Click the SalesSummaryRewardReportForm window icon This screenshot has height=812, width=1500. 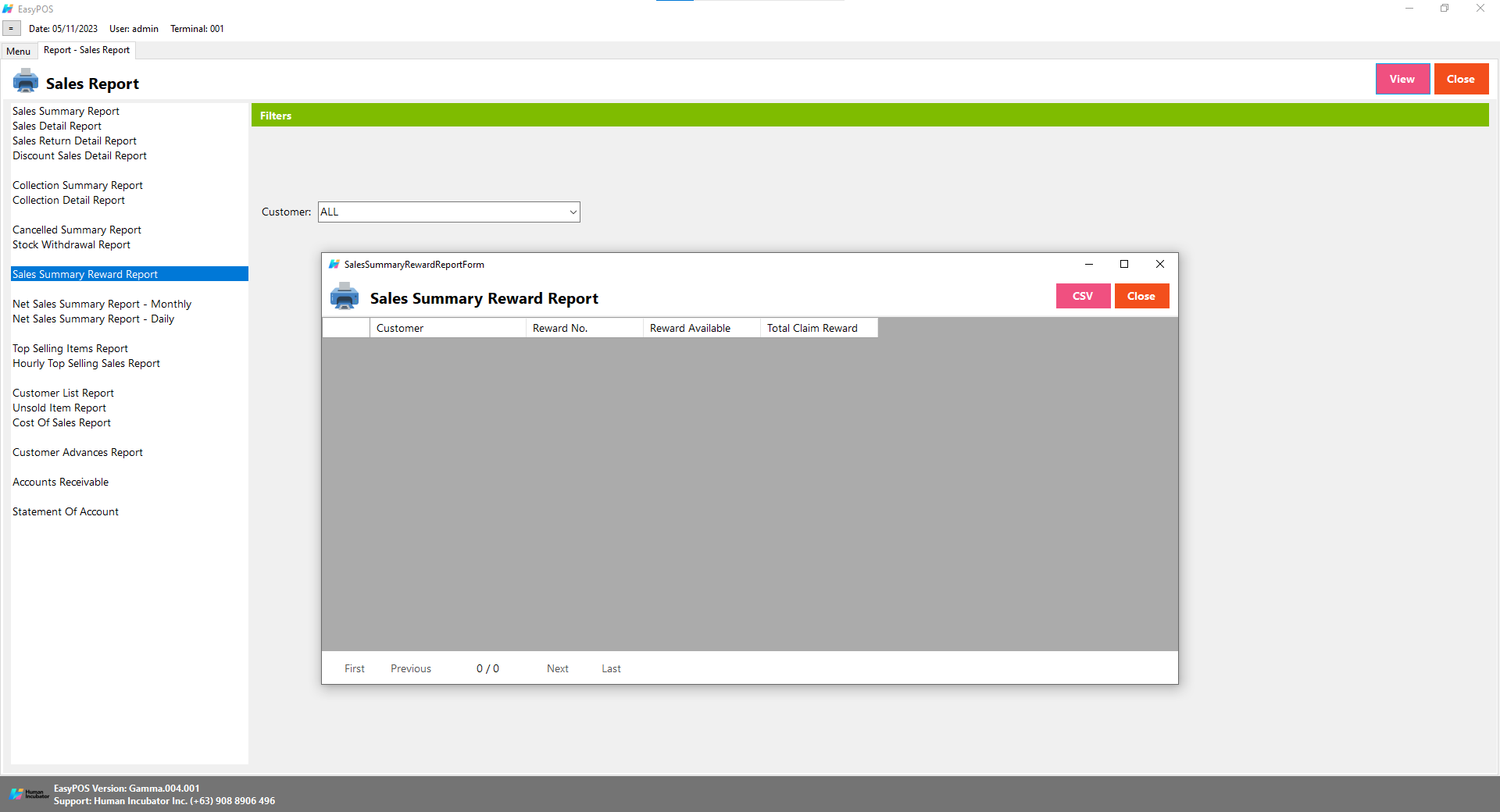pos(334,265)
